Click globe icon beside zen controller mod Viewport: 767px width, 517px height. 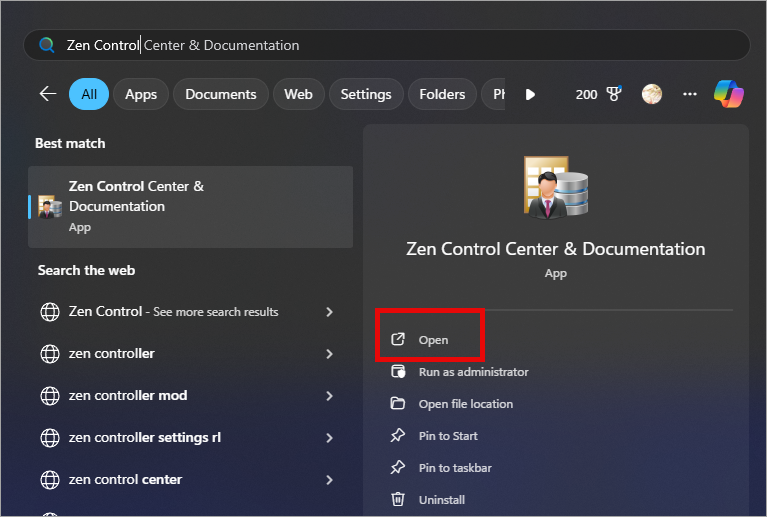pos(50,396)
